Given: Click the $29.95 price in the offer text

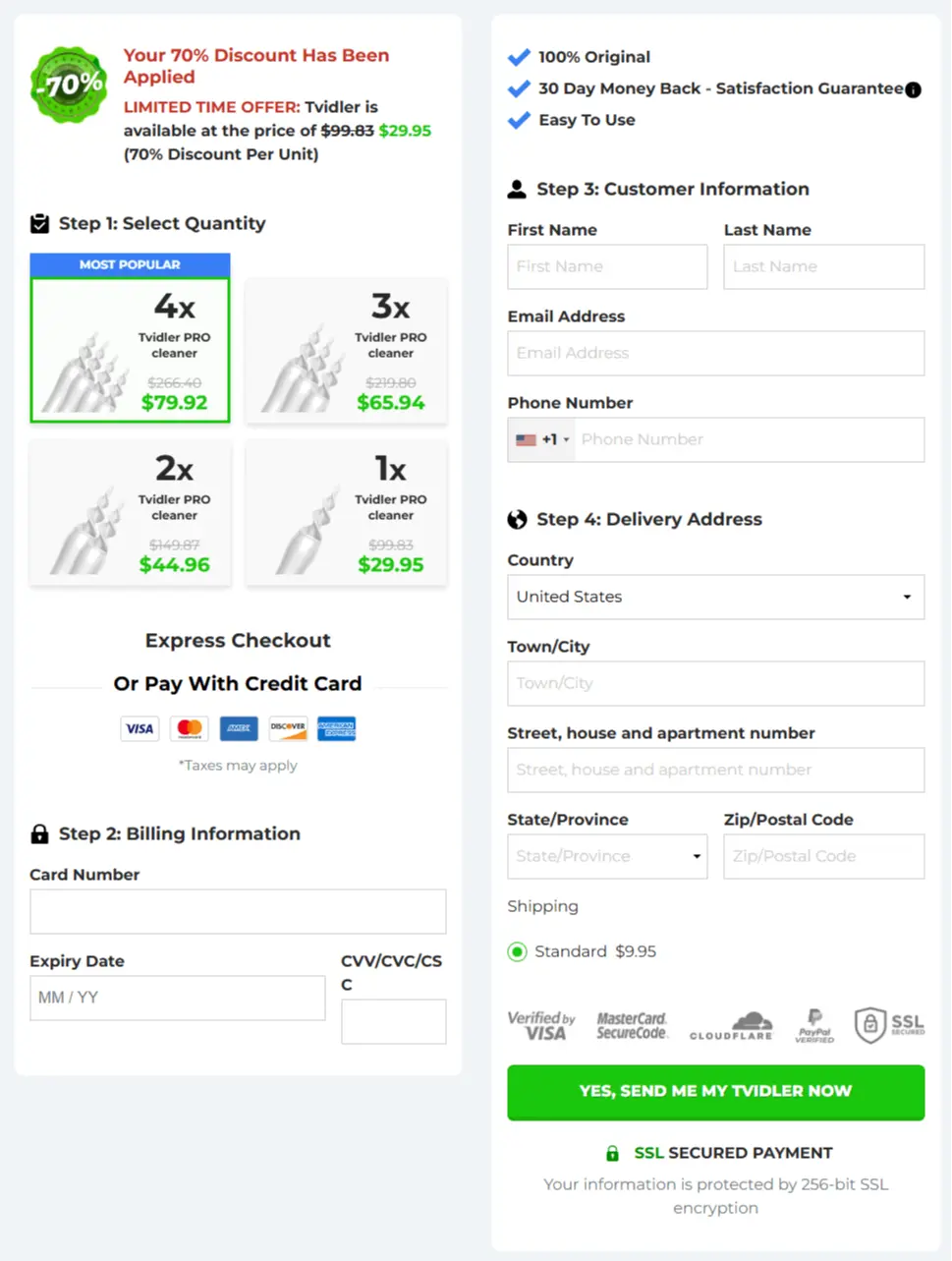Looking at the screenshot, I should pos(405,131).
